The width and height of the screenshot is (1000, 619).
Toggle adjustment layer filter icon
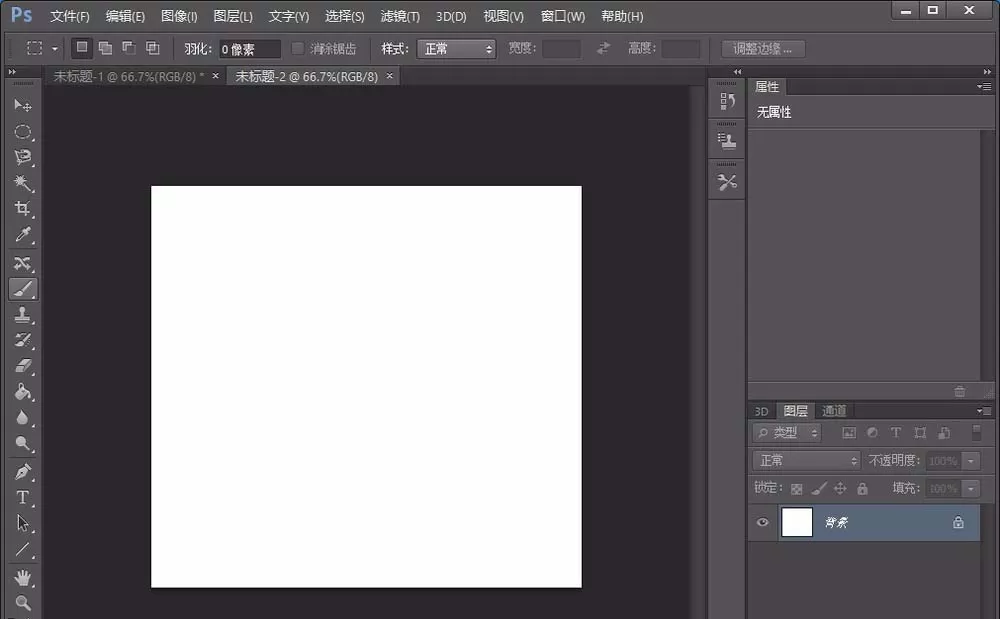point(872,433)
